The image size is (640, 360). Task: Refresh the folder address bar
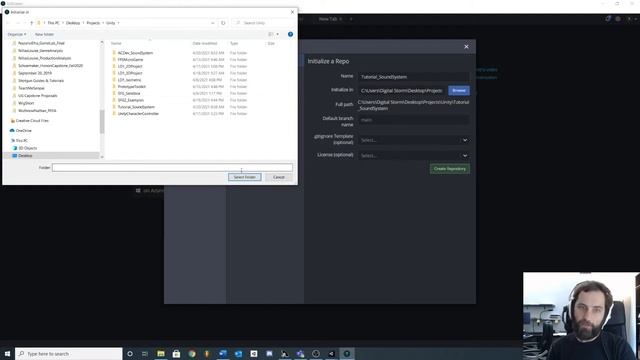click(223, 23)
